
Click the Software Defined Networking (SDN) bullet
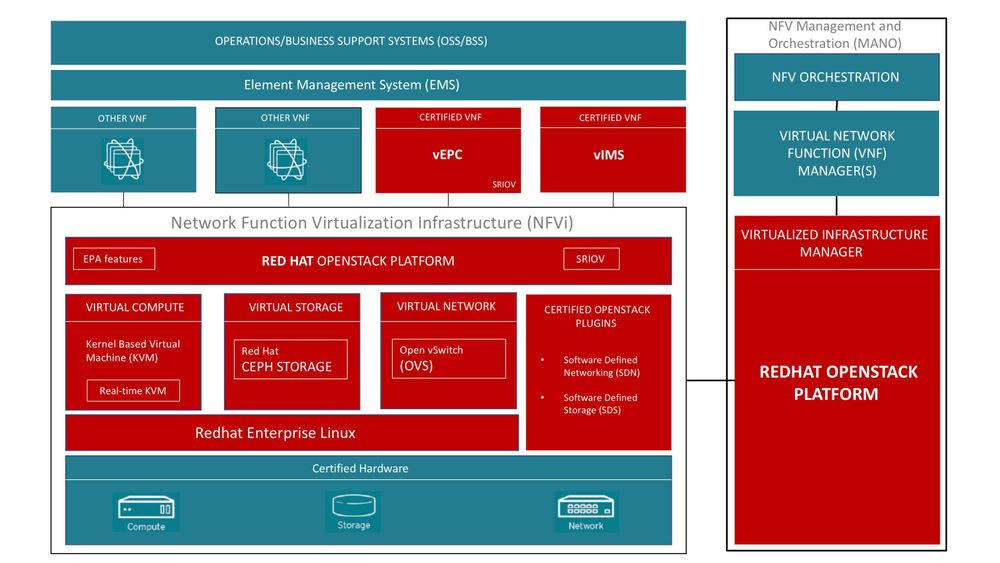[x=601, y=366]
